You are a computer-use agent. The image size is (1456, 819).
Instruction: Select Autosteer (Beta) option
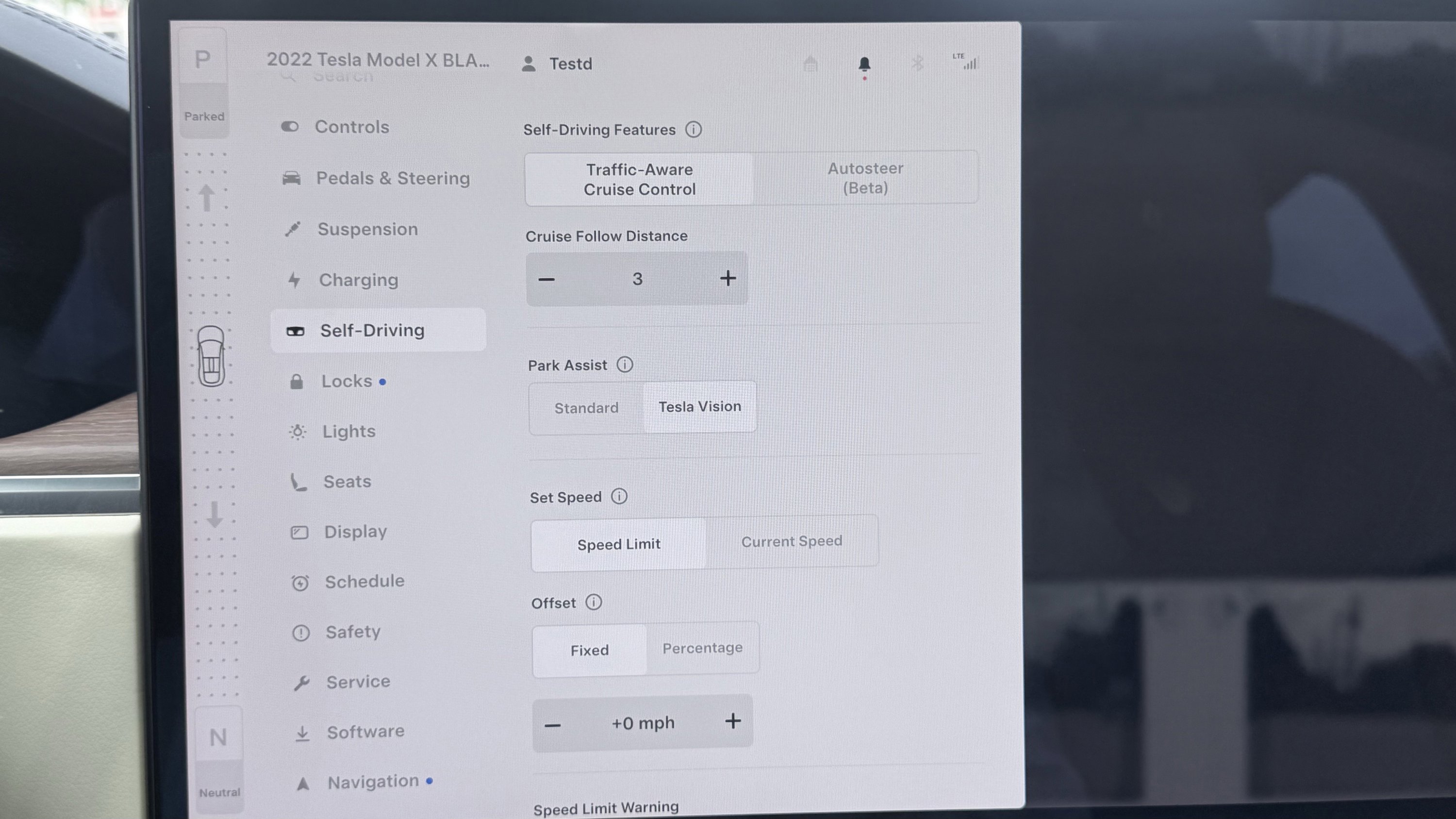coord(865,178)
